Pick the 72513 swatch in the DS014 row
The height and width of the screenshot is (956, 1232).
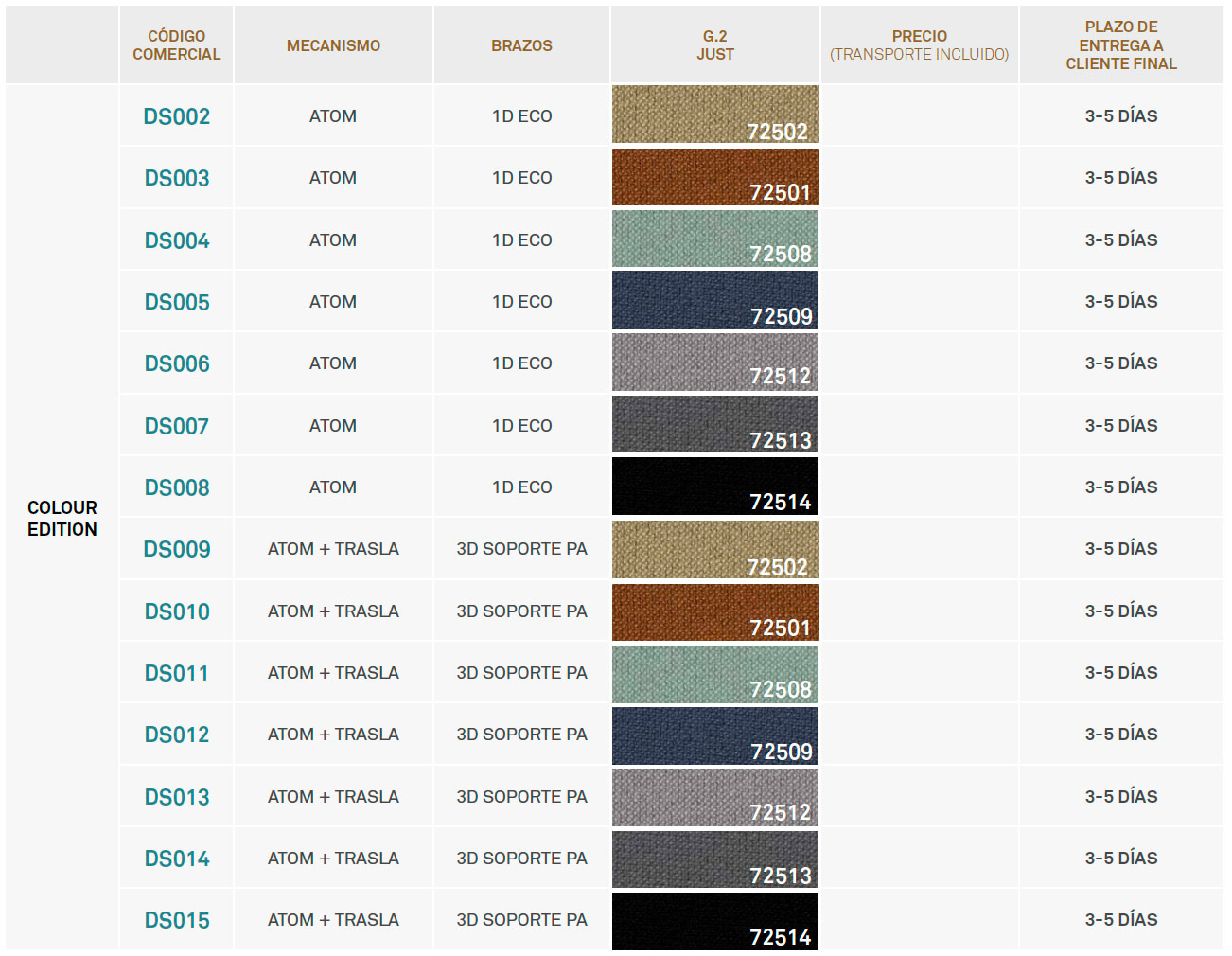(715, 859)
